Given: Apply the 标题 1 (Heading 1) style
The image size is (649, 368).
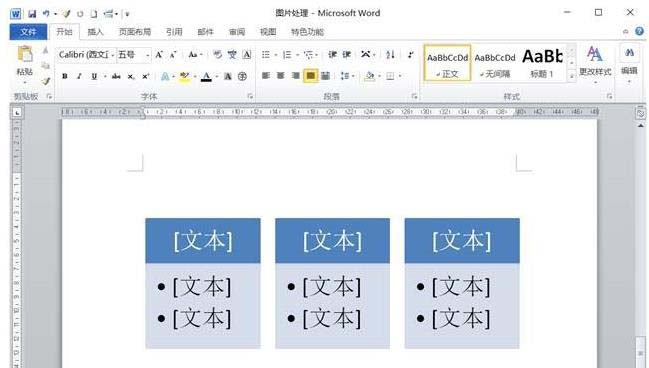Looking at the screenshot, I should (x=543, y=63).
